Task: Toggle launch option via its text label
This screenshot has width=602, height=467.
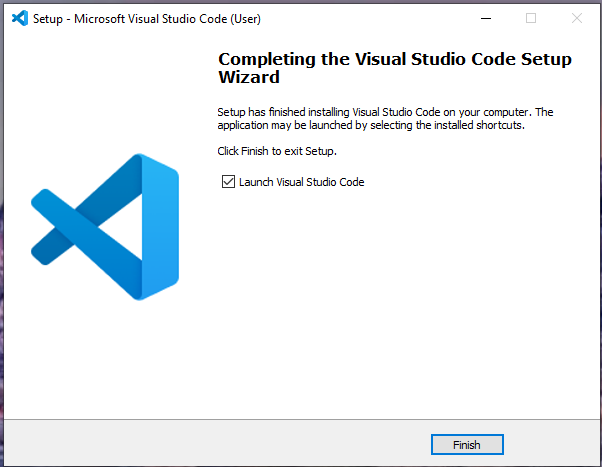Action: point(301,182)
